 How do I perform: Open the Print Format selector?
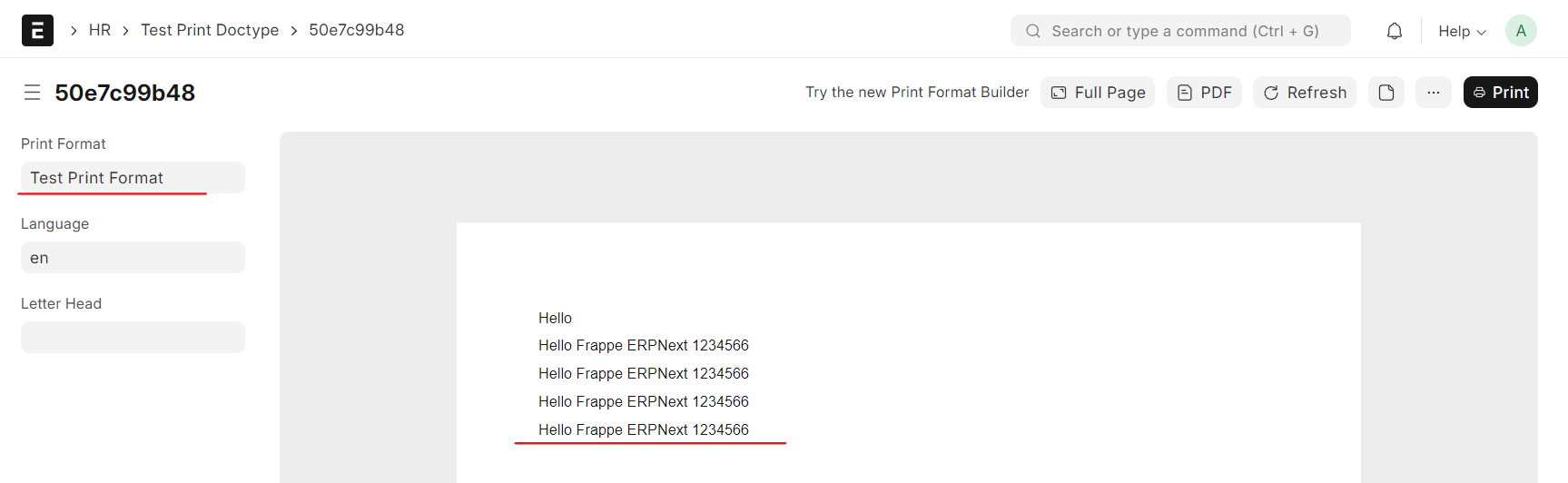point(133,178)
